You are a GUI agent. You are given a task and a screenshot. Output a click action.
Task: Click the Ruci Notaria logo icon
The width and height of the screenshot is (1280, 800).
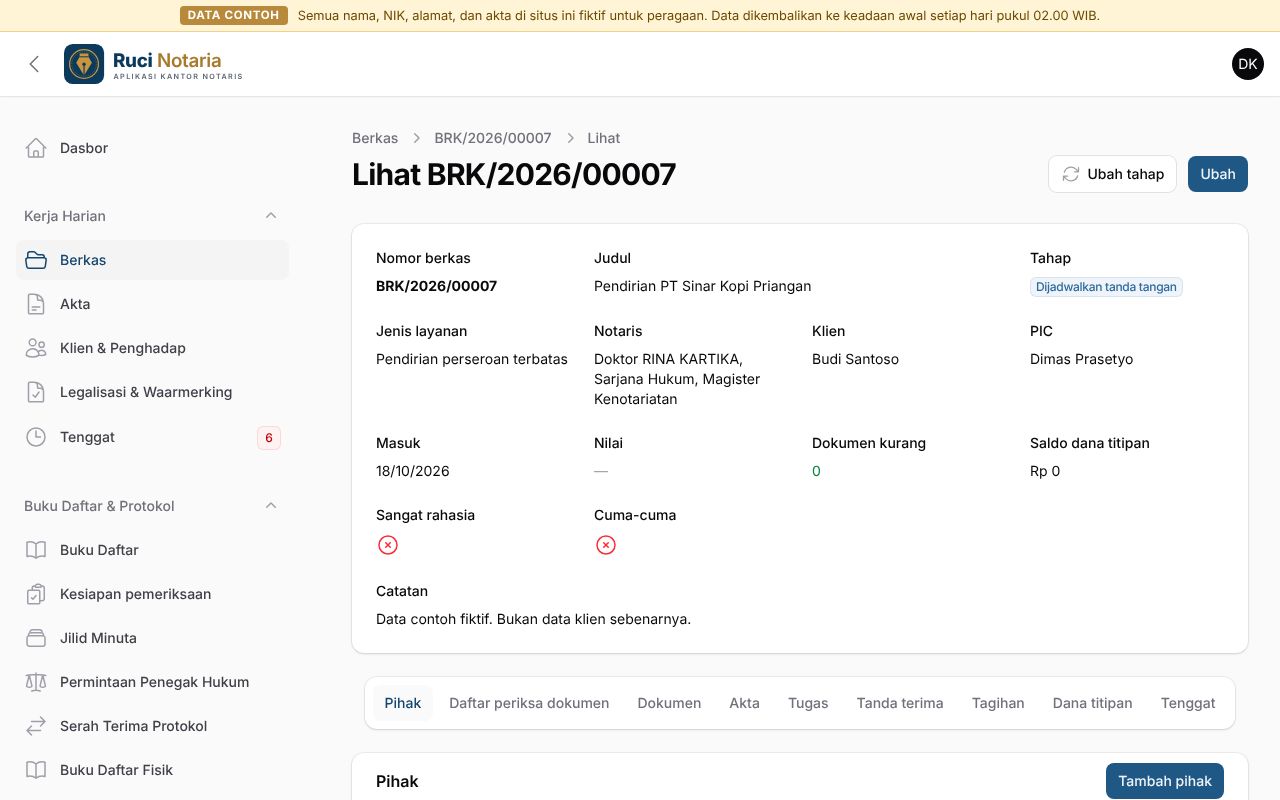click(84, 64)
